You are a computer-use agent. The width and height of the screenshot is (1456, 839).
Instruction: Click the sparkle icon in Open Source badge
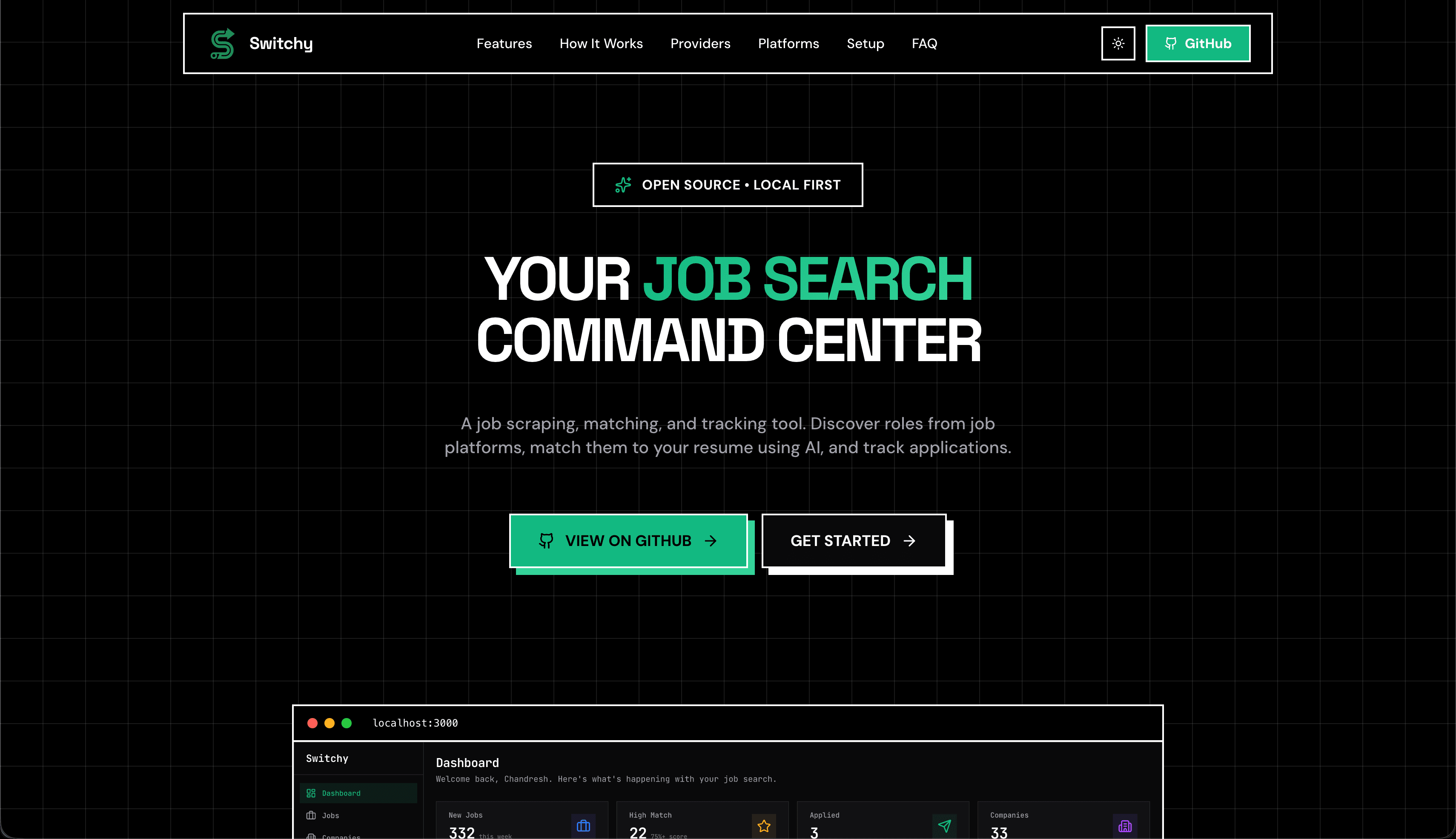coord(623,185)
